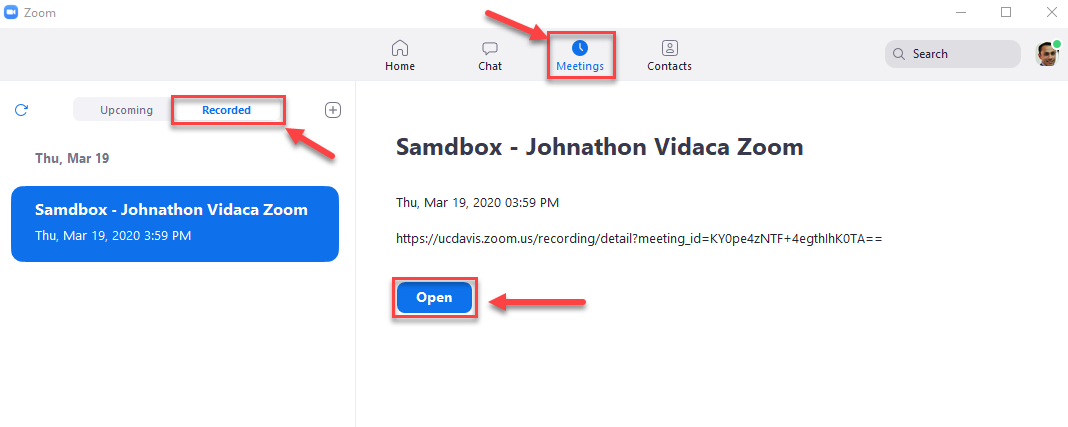The height and width of the screenshot is (427, 1068).
Task: Click the blue Open button
Action: pyautogui.click(x=435, y=298)
